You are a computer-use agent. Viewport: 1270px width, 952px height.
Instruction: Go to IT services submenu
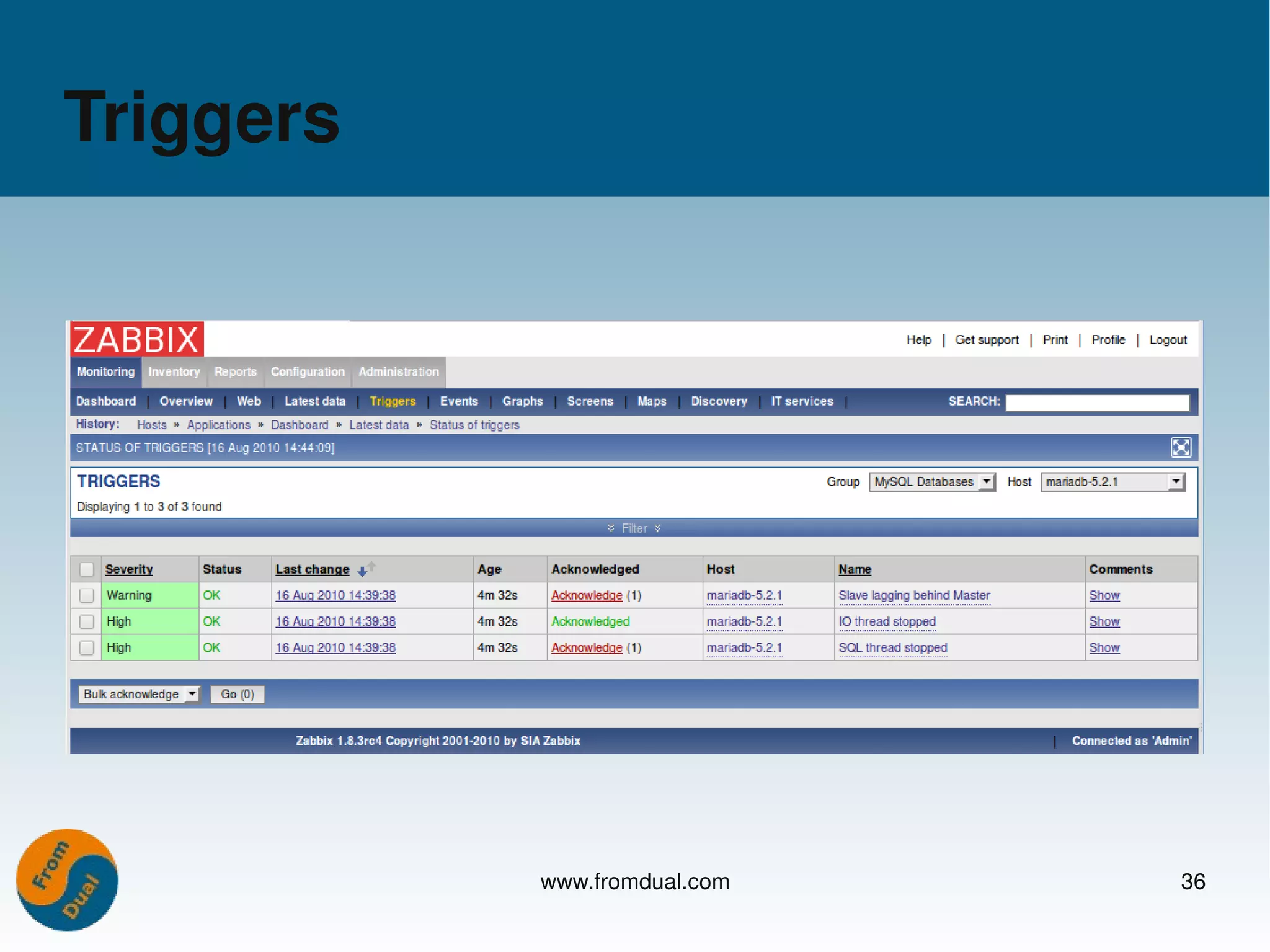click(x=802, y=401)
